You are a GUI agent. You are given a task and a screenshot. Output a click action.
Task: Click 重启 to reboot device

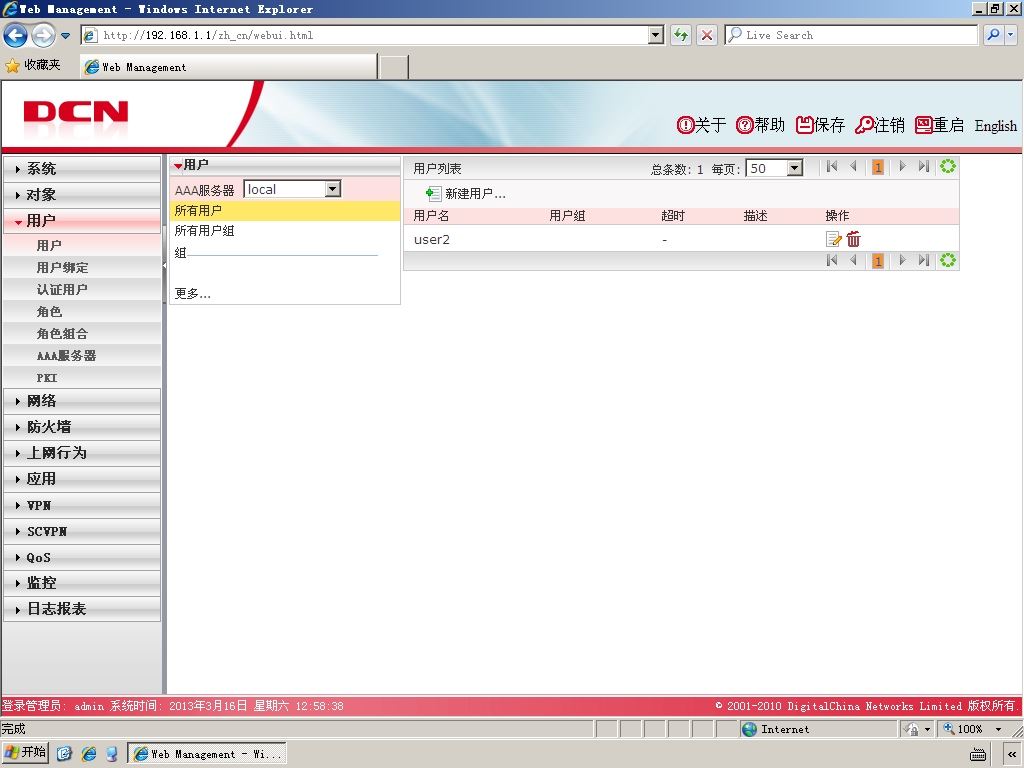tap(940, 125)
